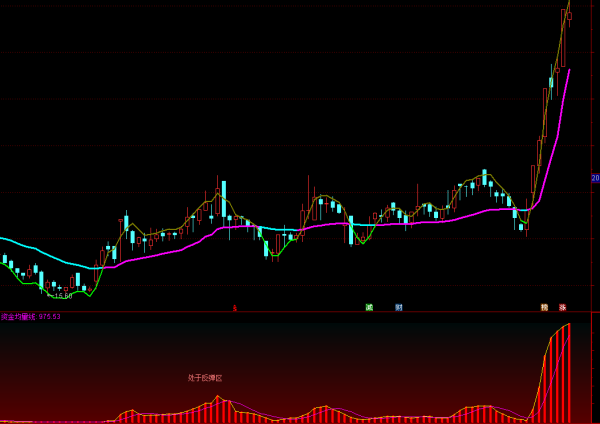Click the blue price tag showing 20
The height and width of the screenshot is (424, 600).
(595, 178)
